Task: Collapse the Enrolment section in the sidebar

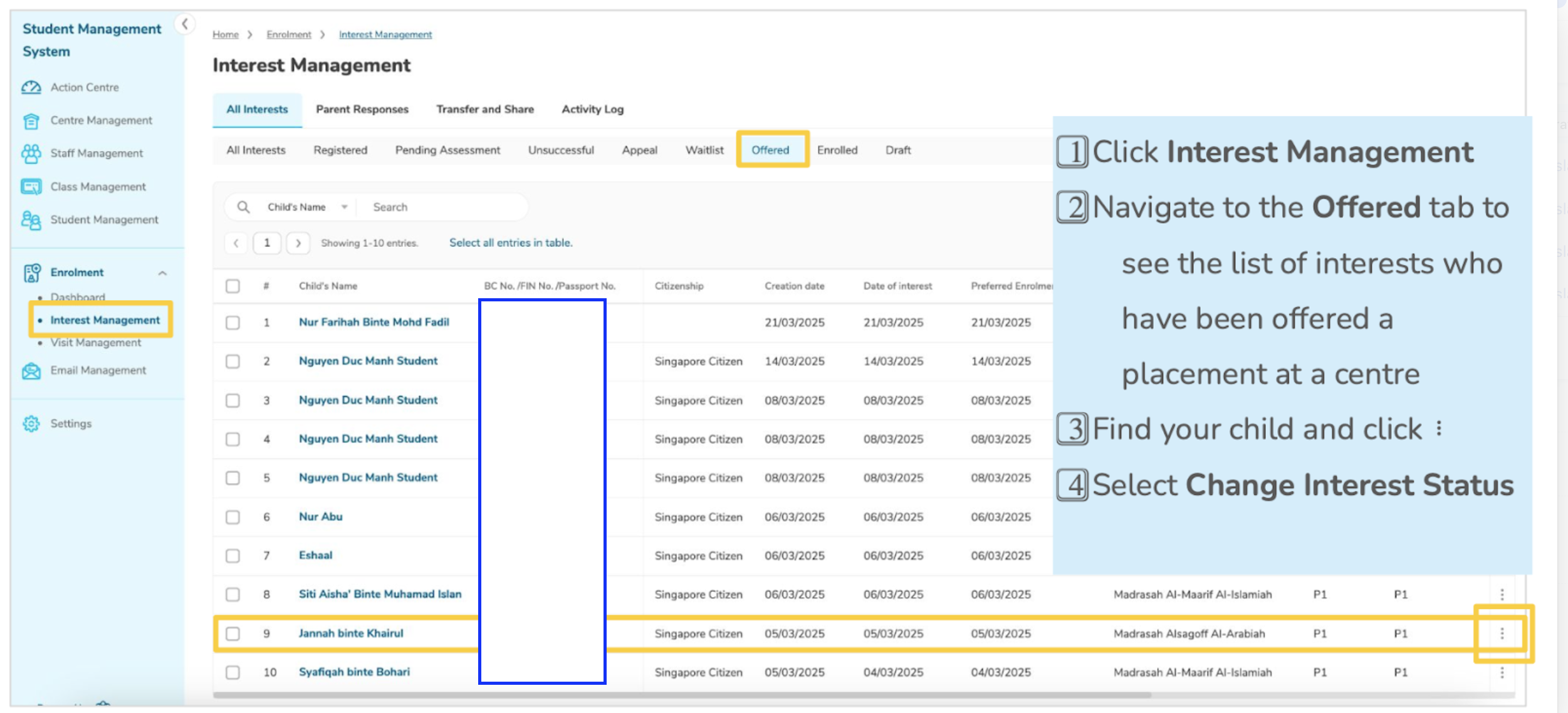Action: click(162, 273)
